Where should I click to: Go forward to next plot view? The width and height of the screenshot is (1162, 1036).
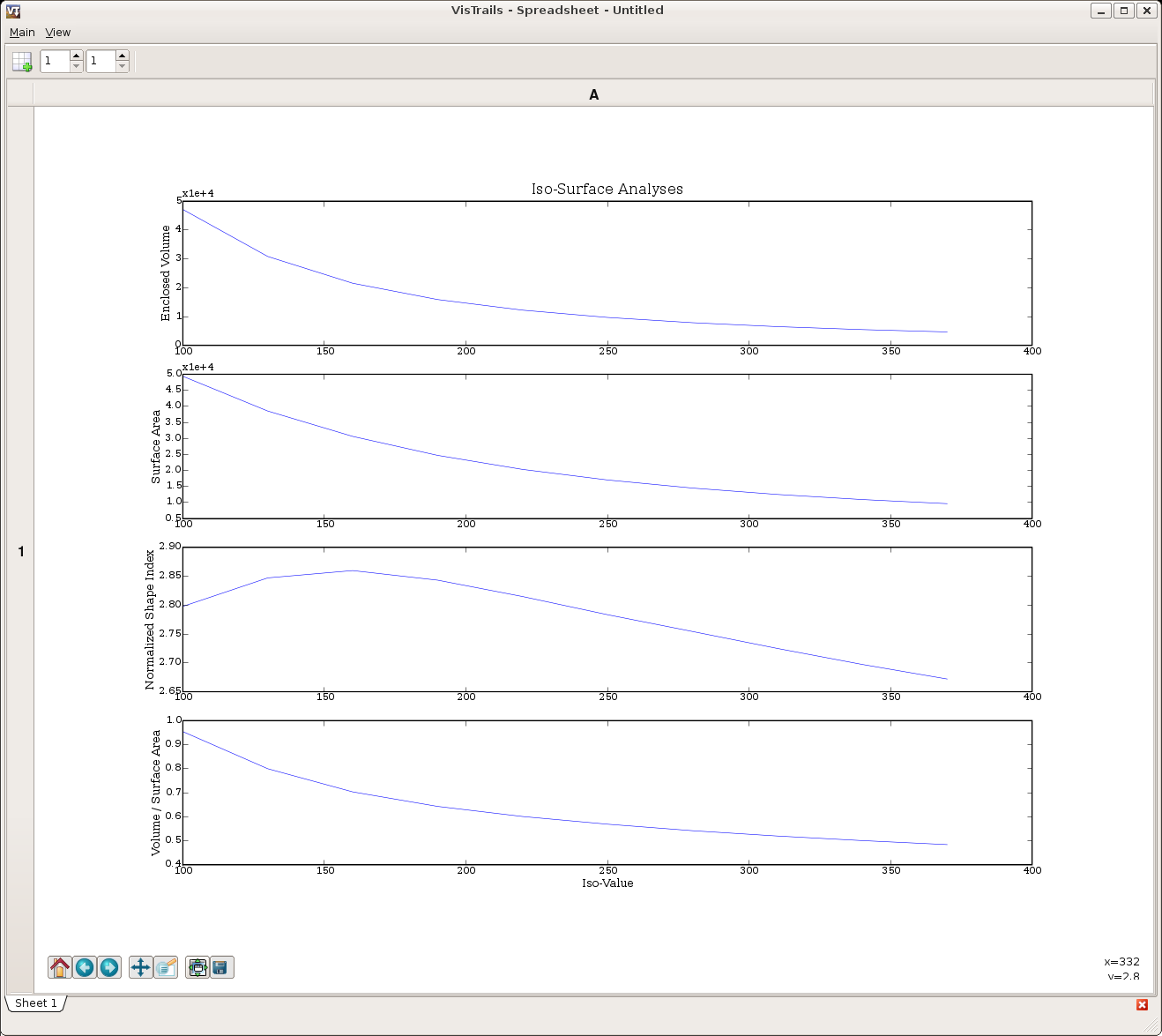point(109,967)
